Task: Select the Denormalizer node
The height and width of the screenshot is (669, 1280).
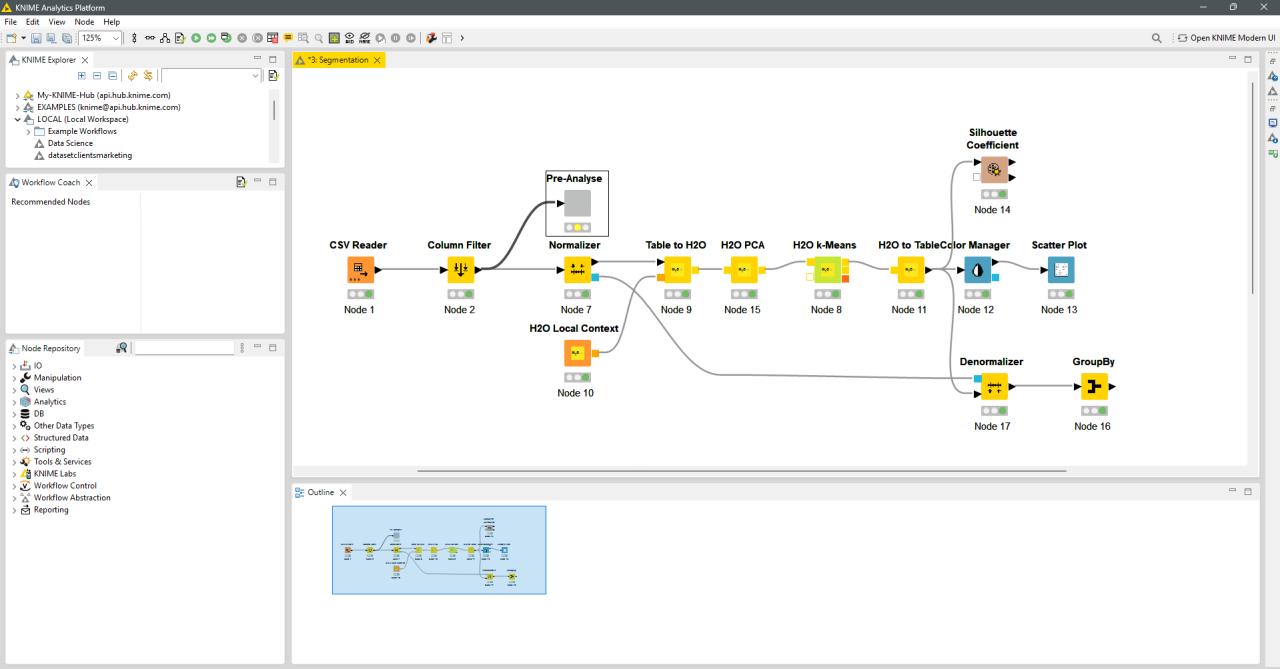Action: coord(994,386)
